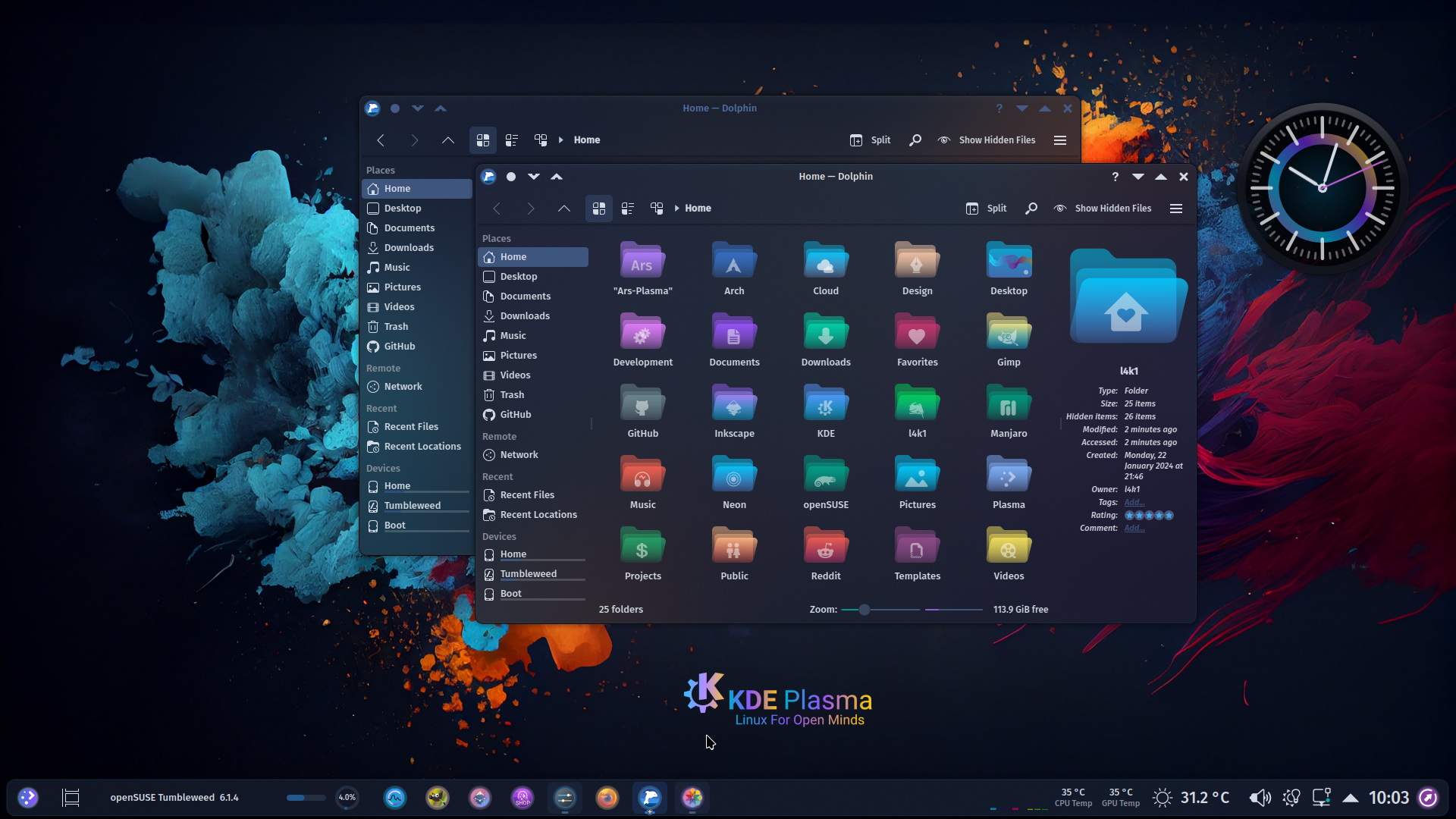The height and width of the screenshot is (819, 1456).
Task: Open the Templates folder
Action: tap(917, 554)
